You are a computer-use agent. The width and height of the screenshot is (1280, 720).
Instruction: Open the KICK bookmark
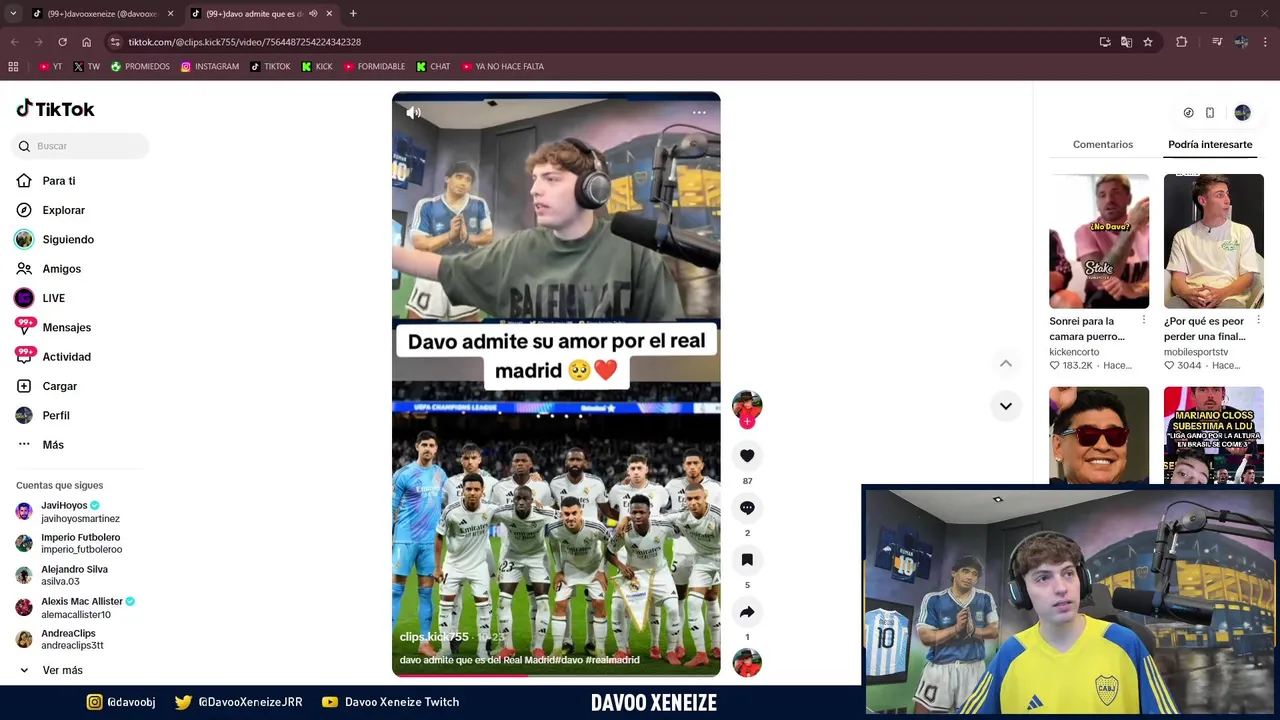[x=317, y=67]
